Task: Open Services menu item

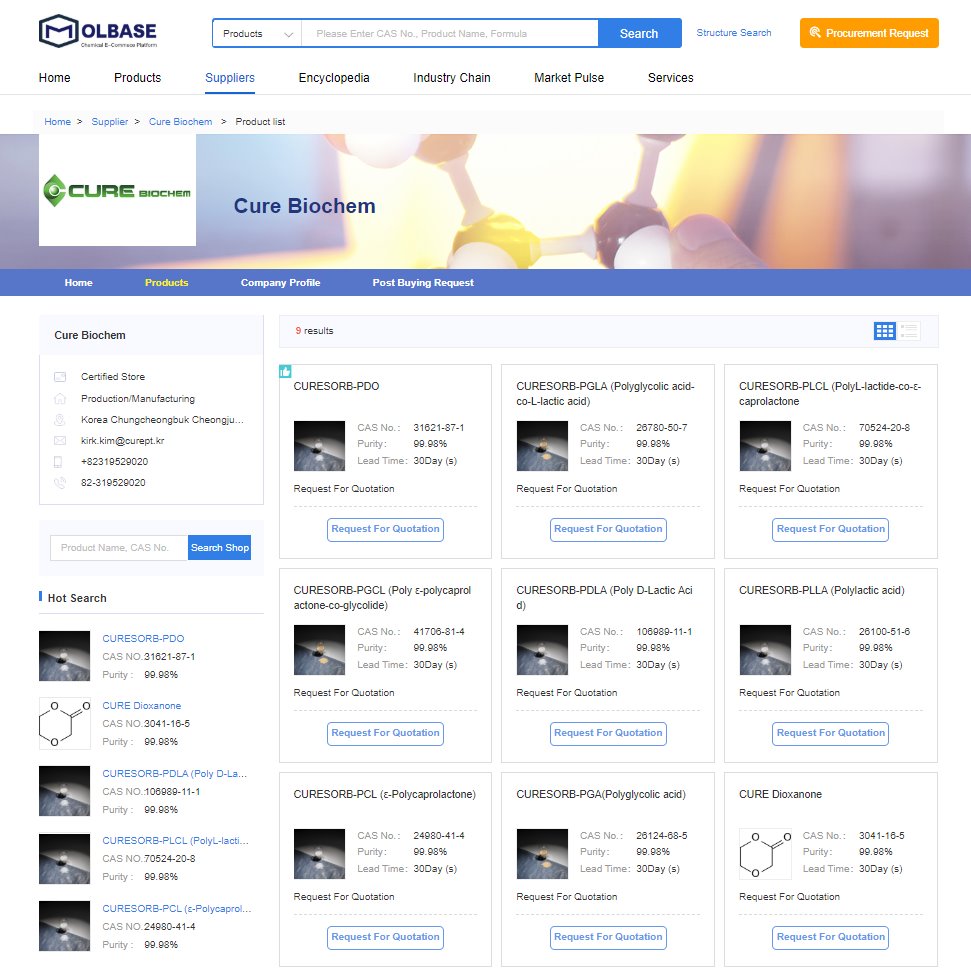Action: (670, 78)
